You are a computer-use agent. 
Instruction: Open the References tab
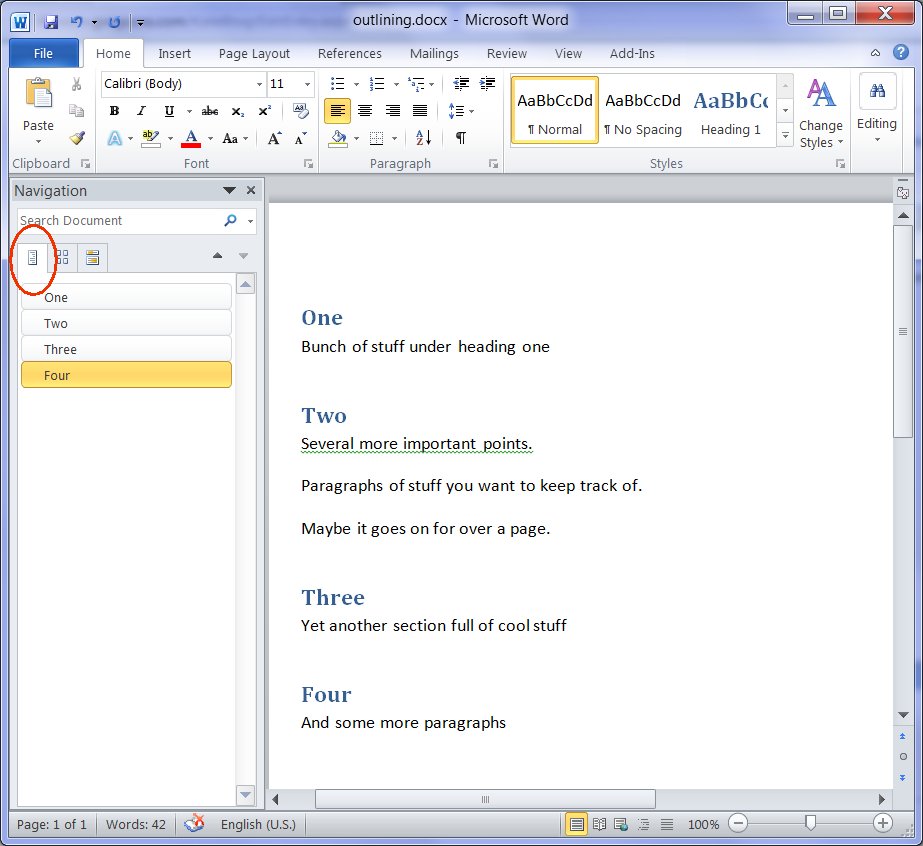350,53
